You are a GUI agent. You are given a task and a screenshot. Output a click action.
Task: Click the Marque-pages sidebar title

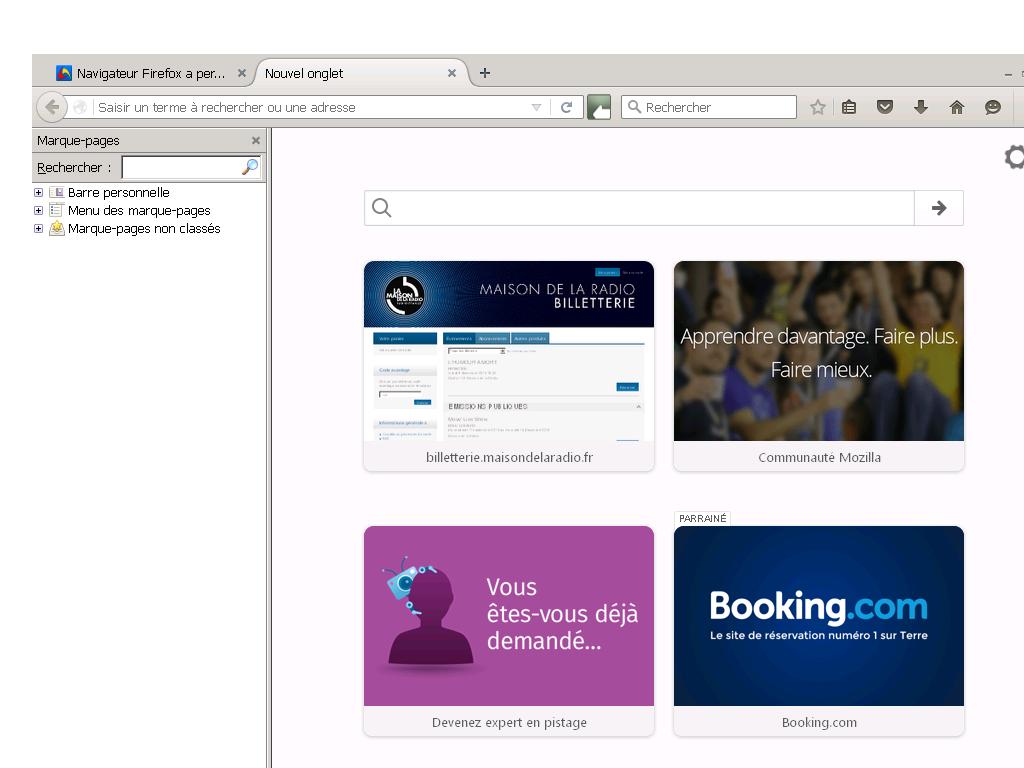pyautogui.click(x=78, y=140)
